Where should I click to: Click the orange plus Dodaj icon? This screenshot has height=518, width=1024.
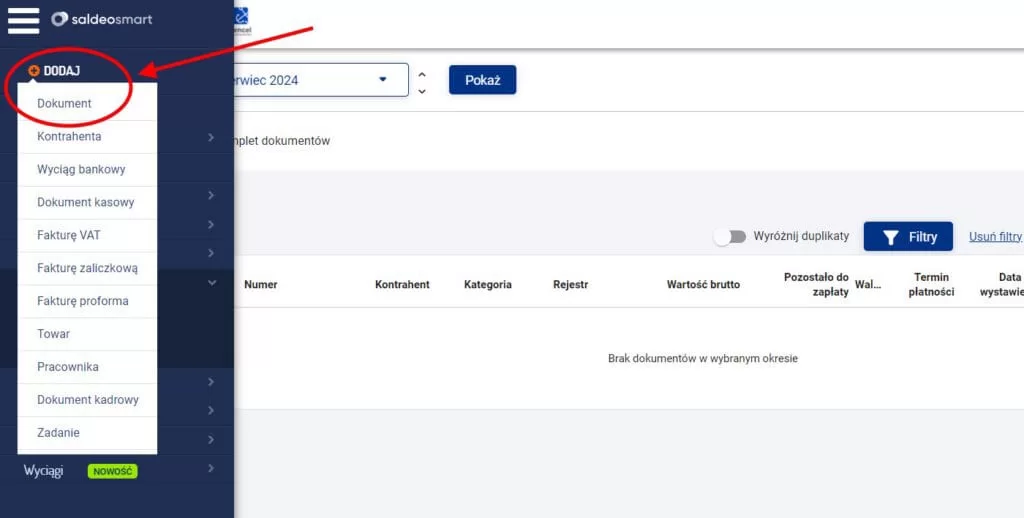[34, 71]
